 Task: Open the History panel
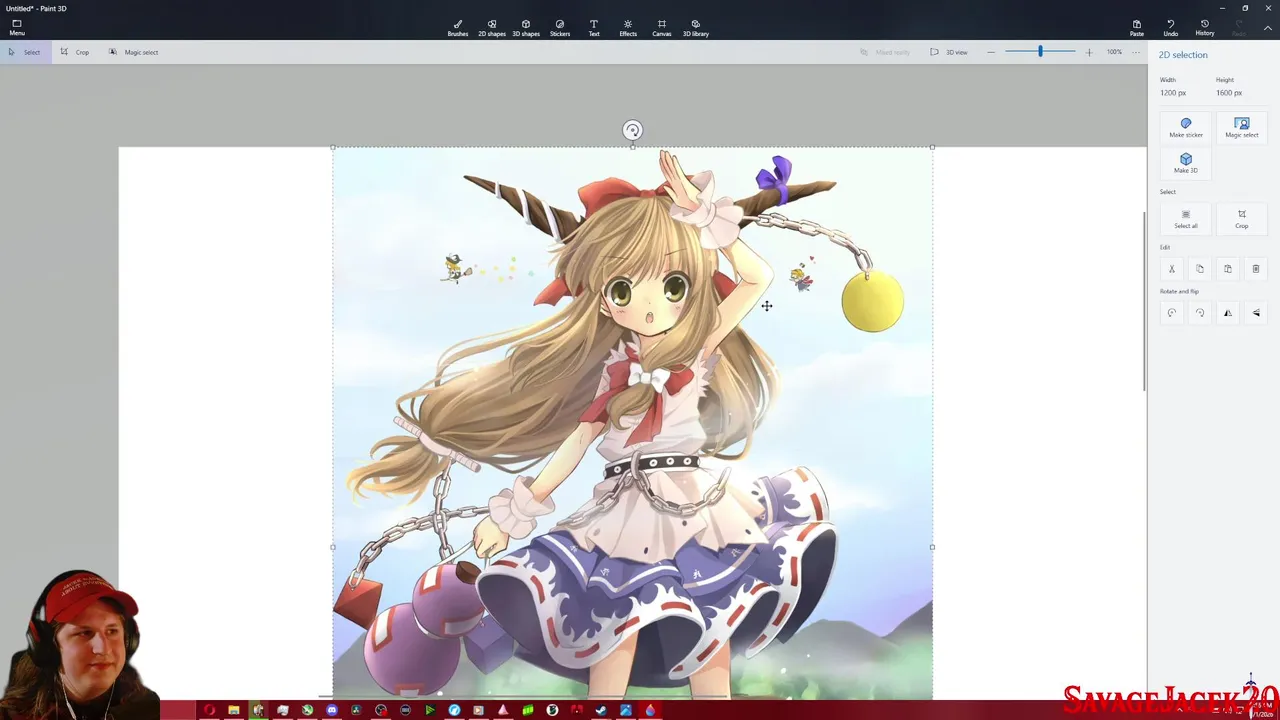pos(1205,28)
